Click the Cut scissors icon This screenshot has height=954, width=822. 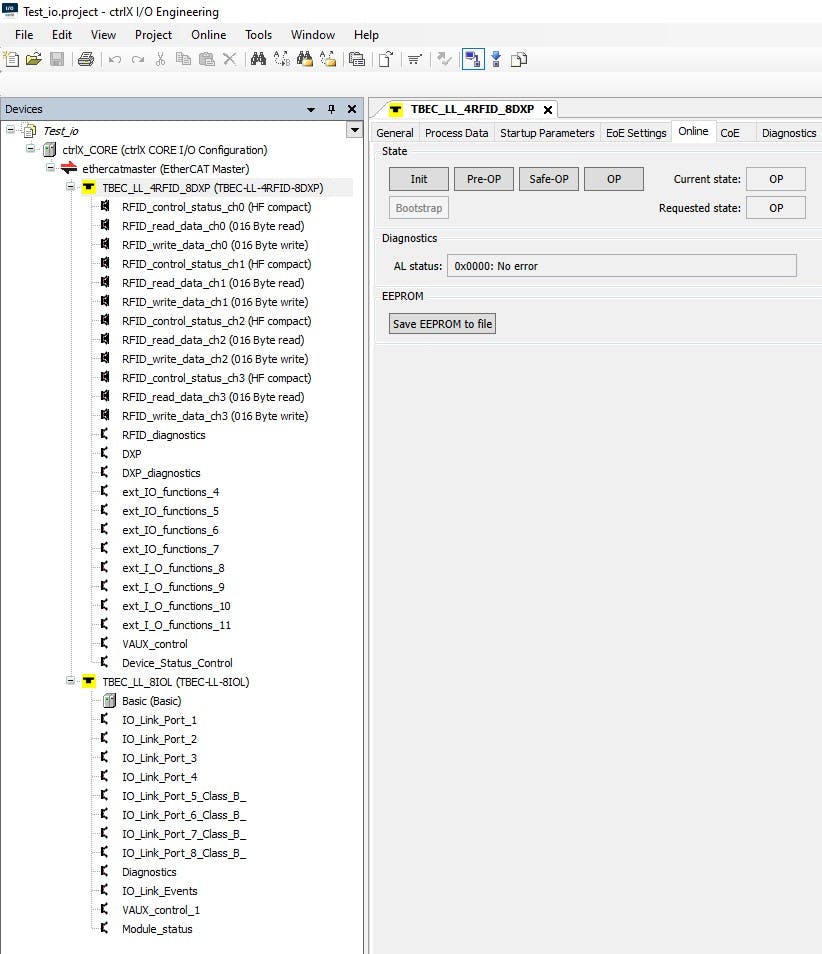[x=160, y=59]
